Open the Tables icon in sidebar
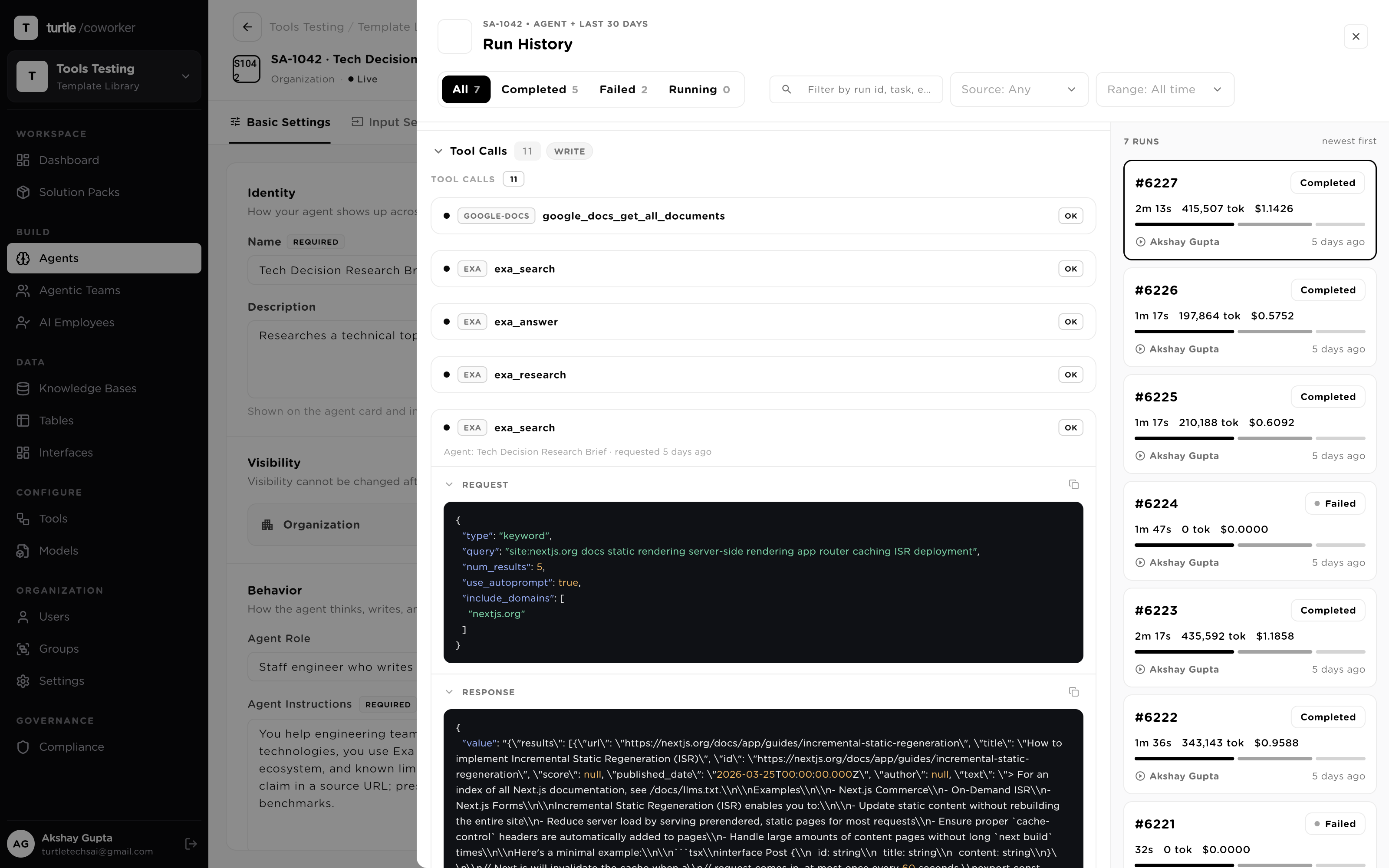 tap(23, 421)
